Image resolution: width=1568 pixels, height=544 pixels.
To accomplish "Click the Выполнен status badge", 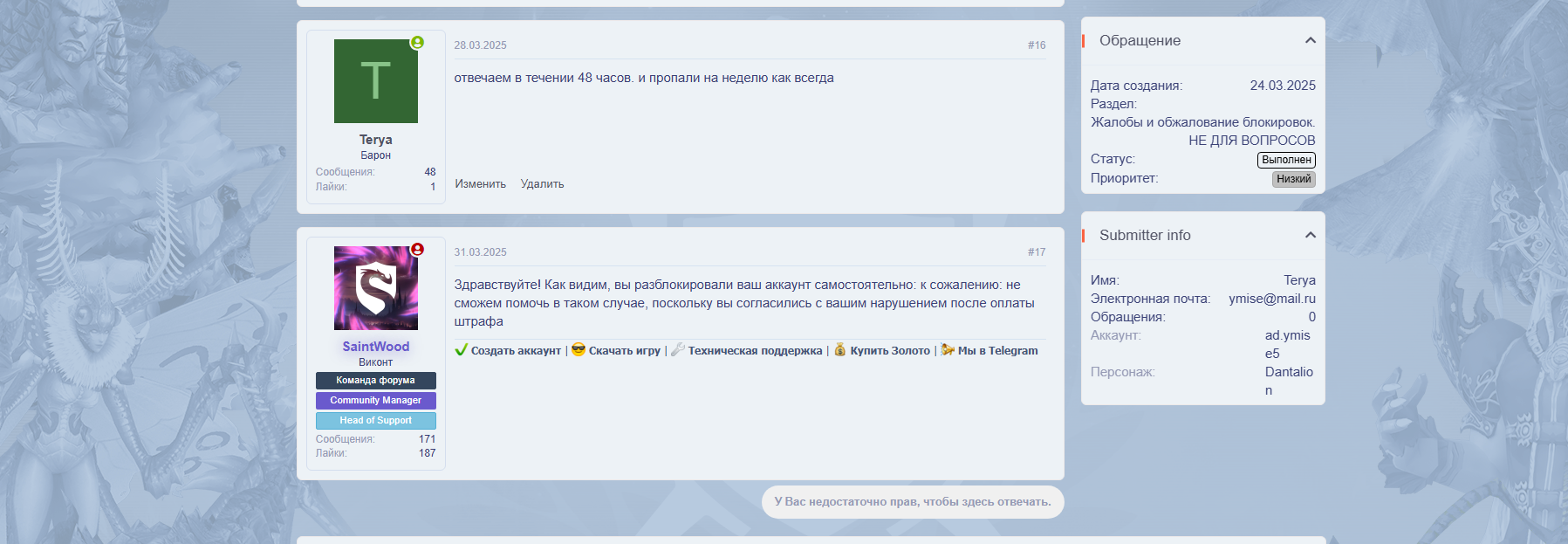I will (1286, 160).
